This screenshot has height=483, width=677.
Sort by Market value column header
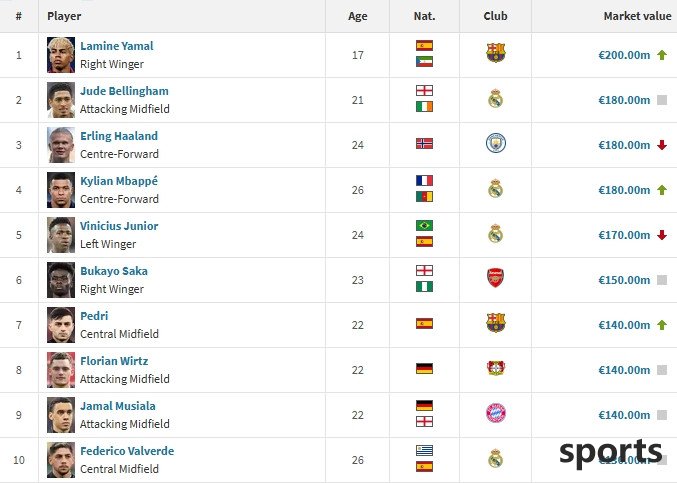coord(637,16)
